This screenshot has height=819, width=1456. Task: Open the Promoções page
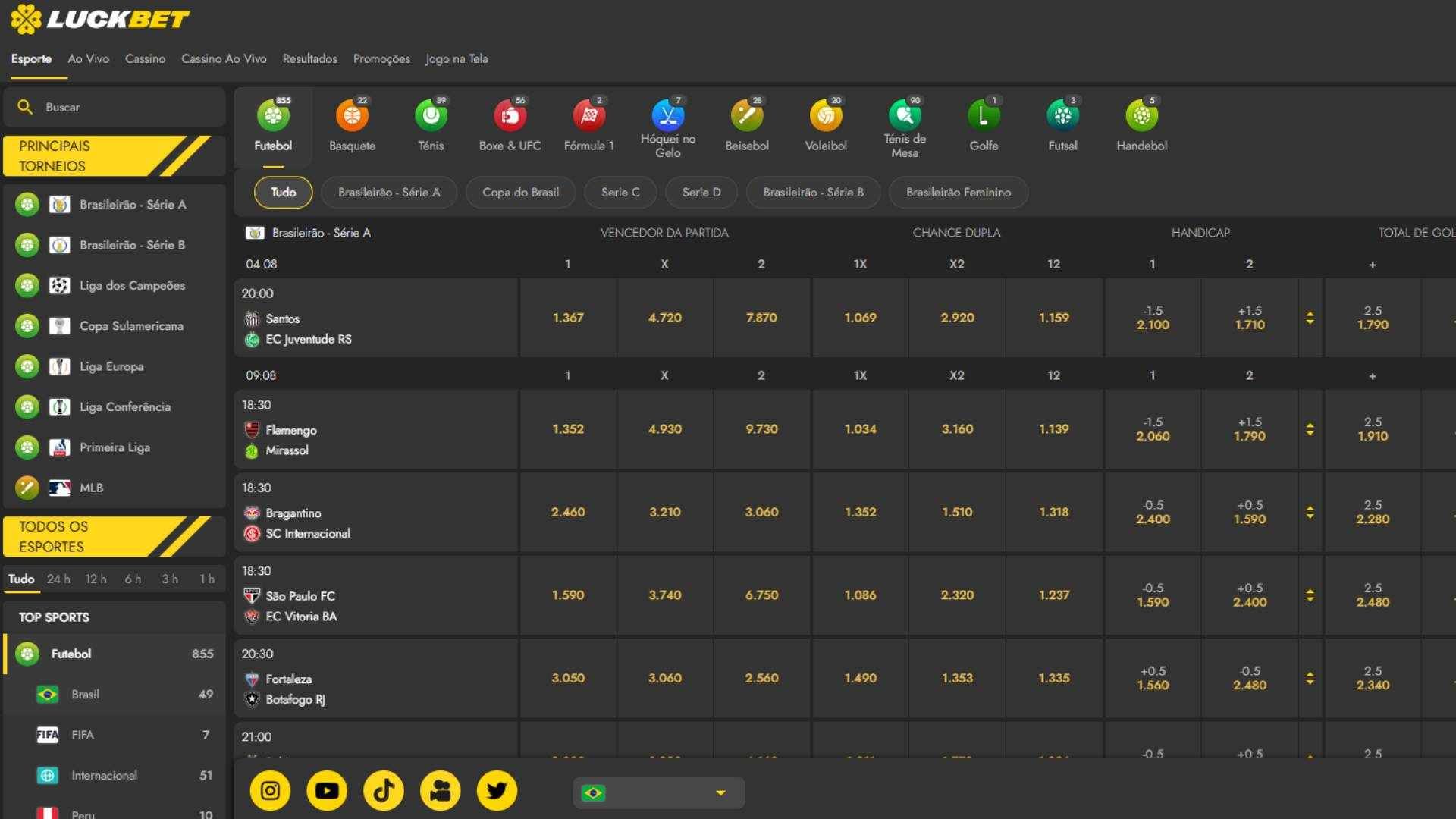381,58
